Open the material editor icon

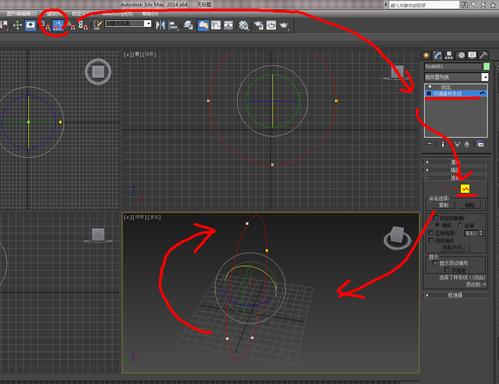[244, 25]
